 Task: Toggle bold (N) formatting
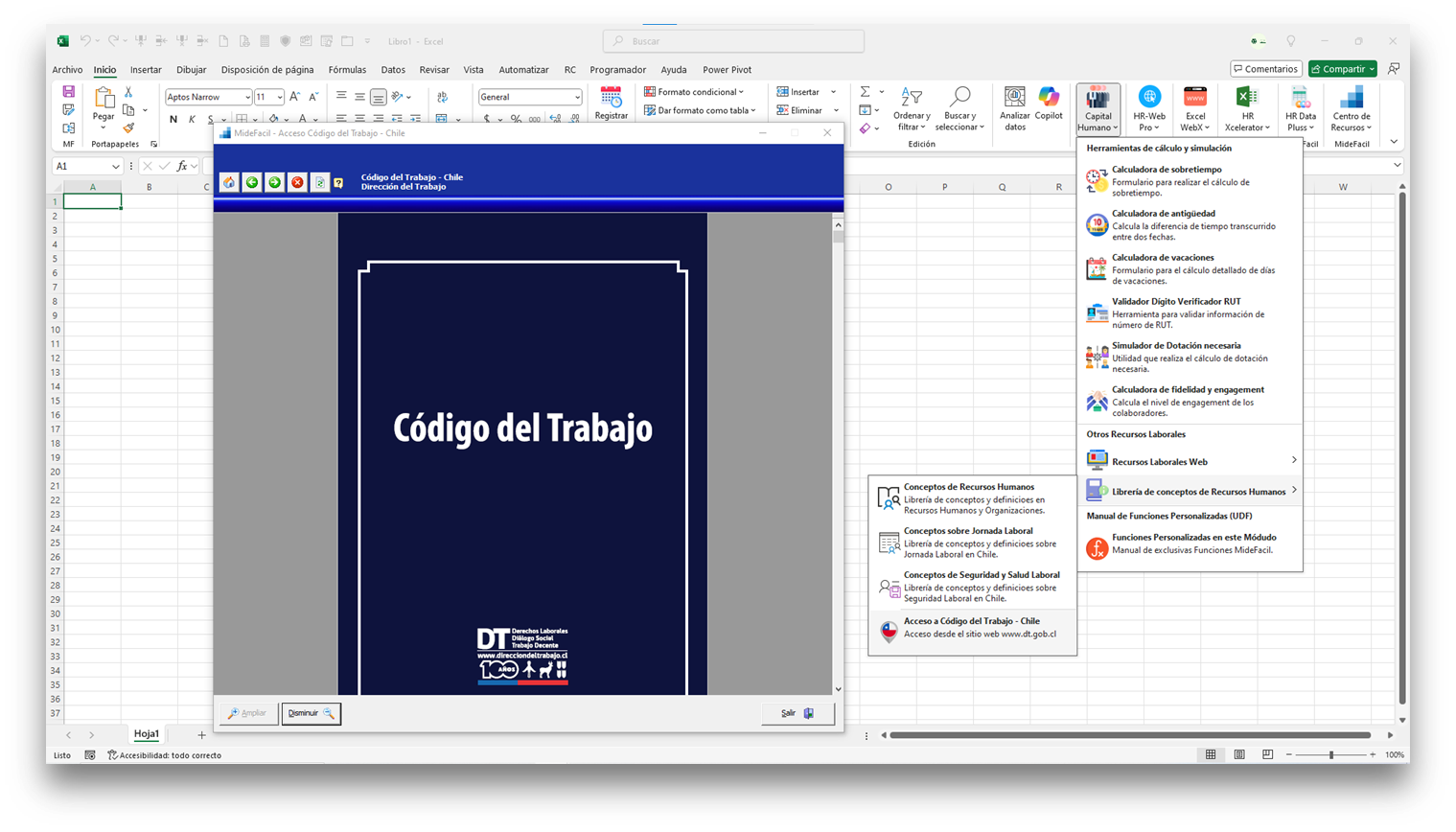173,120
